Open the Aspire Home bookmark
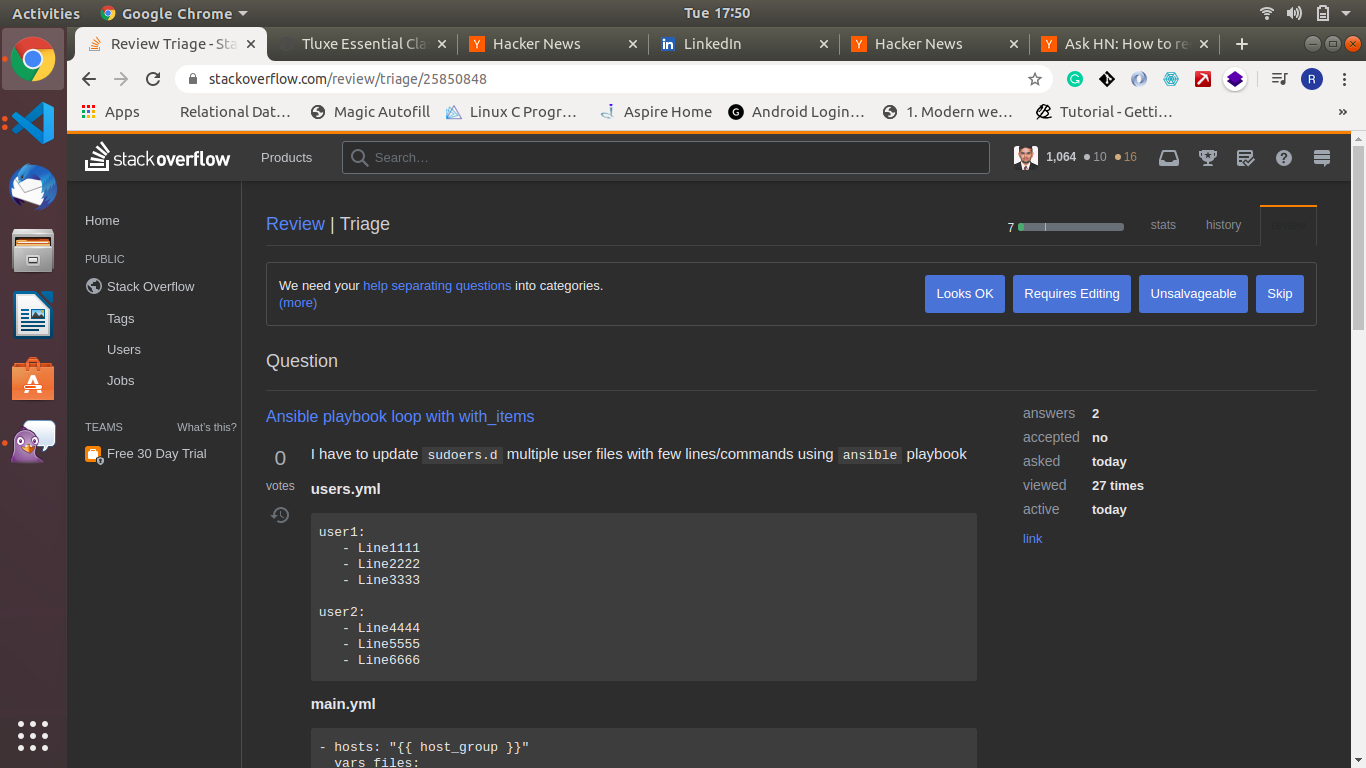The height and width of the screenshot is (768, 1366). point(656,112)
